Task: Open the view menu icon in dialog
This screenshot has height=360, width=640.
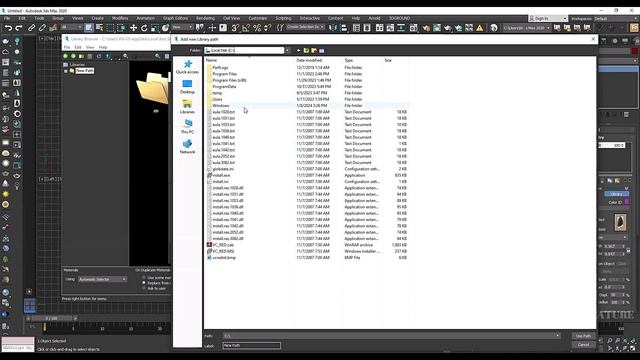Action: tap(322, 51)
